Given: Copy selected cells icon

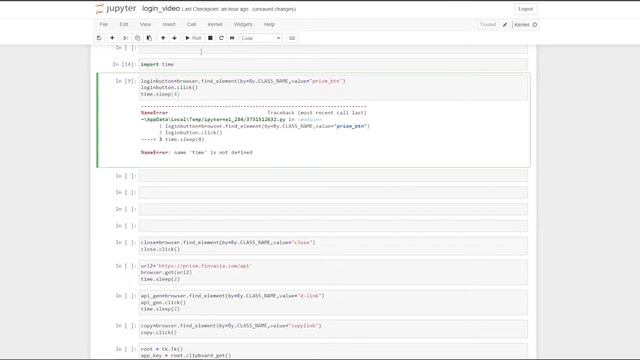Looking at the screenshot, I should click(137, 38).
